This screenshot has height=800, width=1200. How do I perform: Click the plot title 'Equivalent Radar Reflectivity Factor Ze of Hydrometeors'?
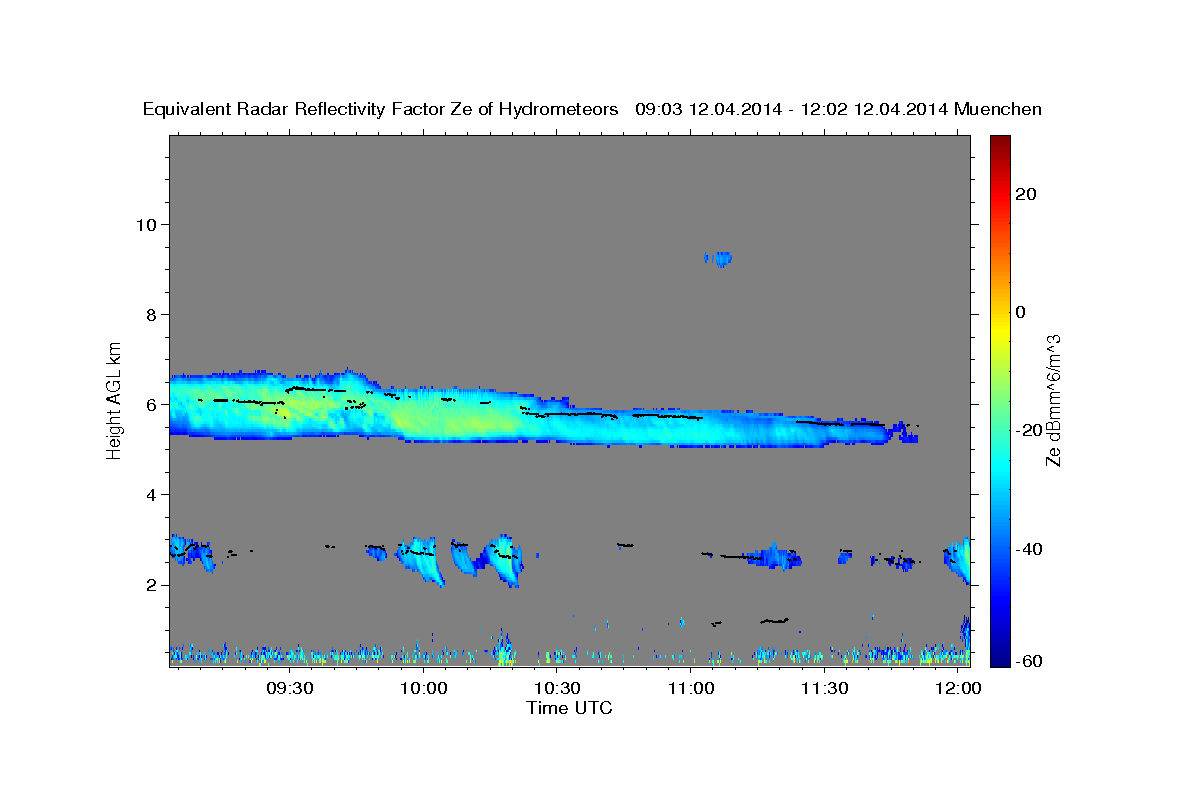pyautogui.click(x=381, y=110)
